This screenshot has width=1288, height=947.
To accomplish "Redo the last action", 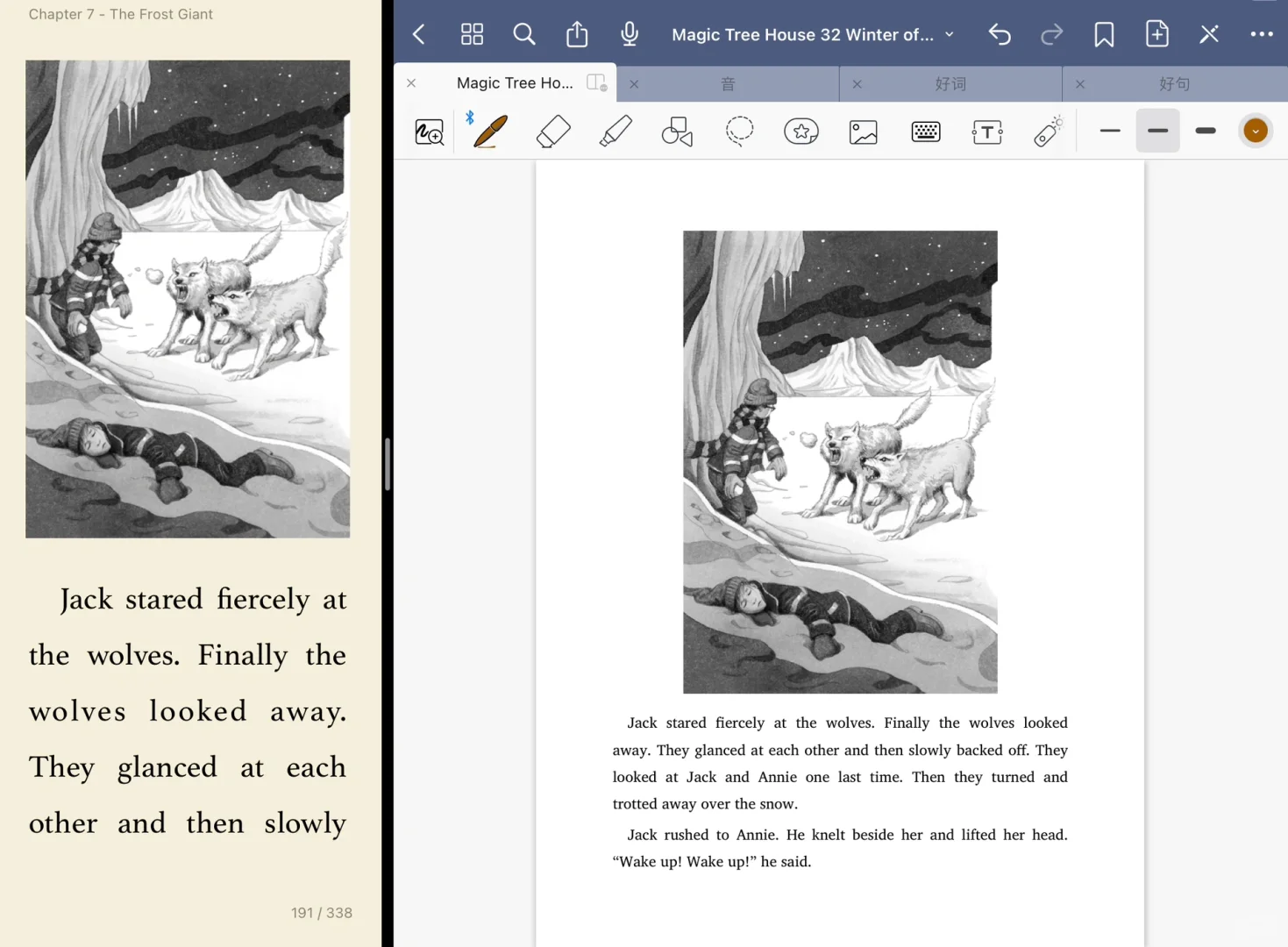I will (1051, 35).
